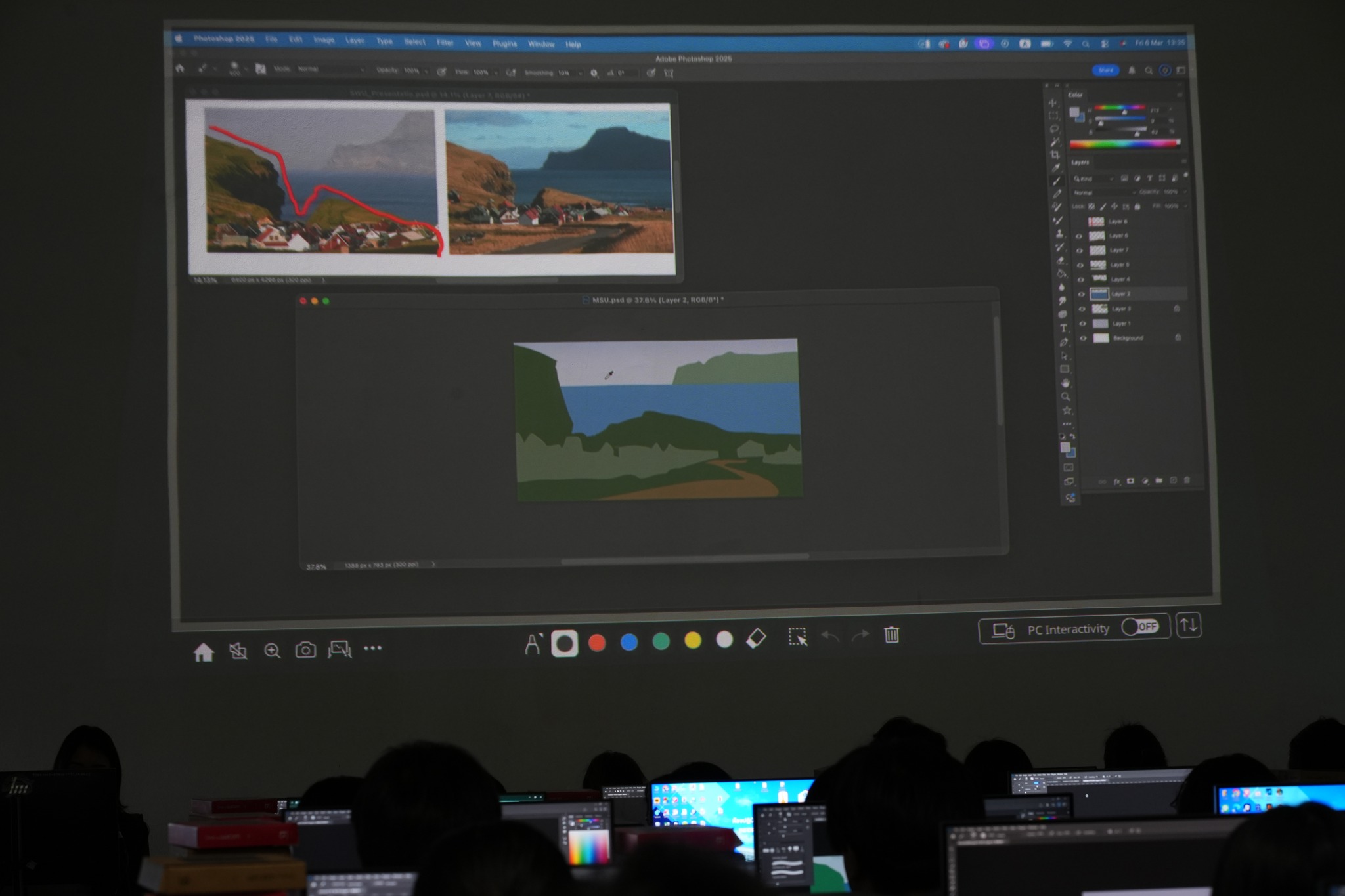Turn on PC Interactivity switch
The height and width of the screenshot is (896, 1345).
[1141, 627]
